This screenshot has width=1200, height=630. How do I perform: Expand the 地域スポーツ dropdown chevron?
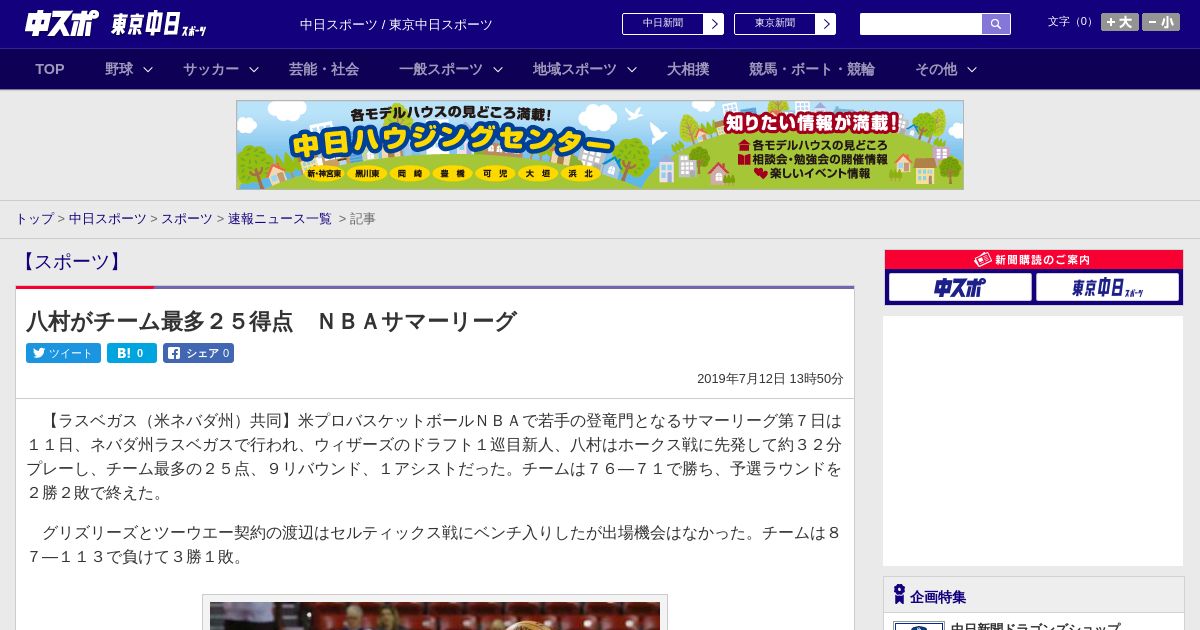click(632, 69)
